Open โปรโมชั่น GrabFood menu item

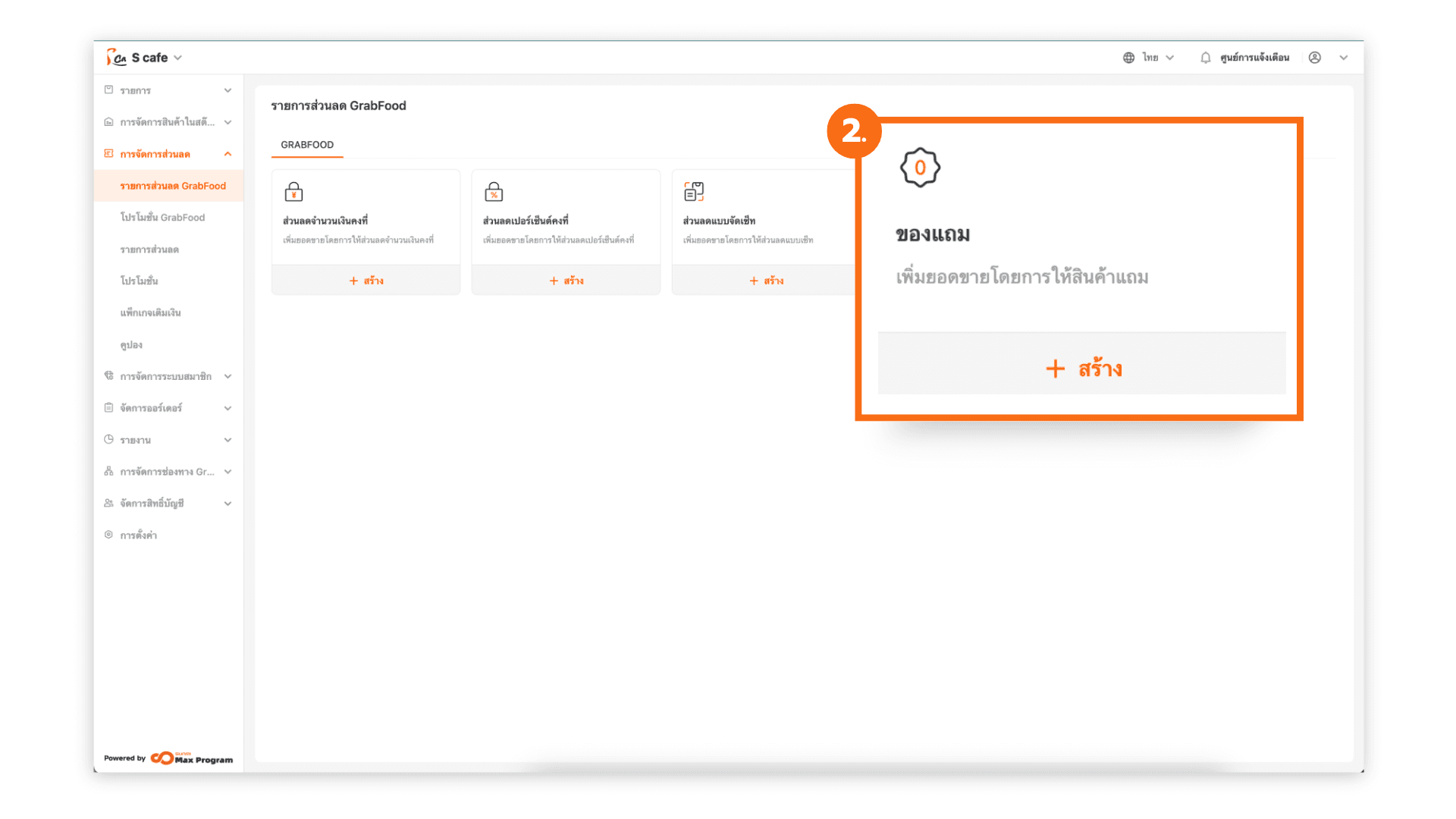click(x=162, y=218)
